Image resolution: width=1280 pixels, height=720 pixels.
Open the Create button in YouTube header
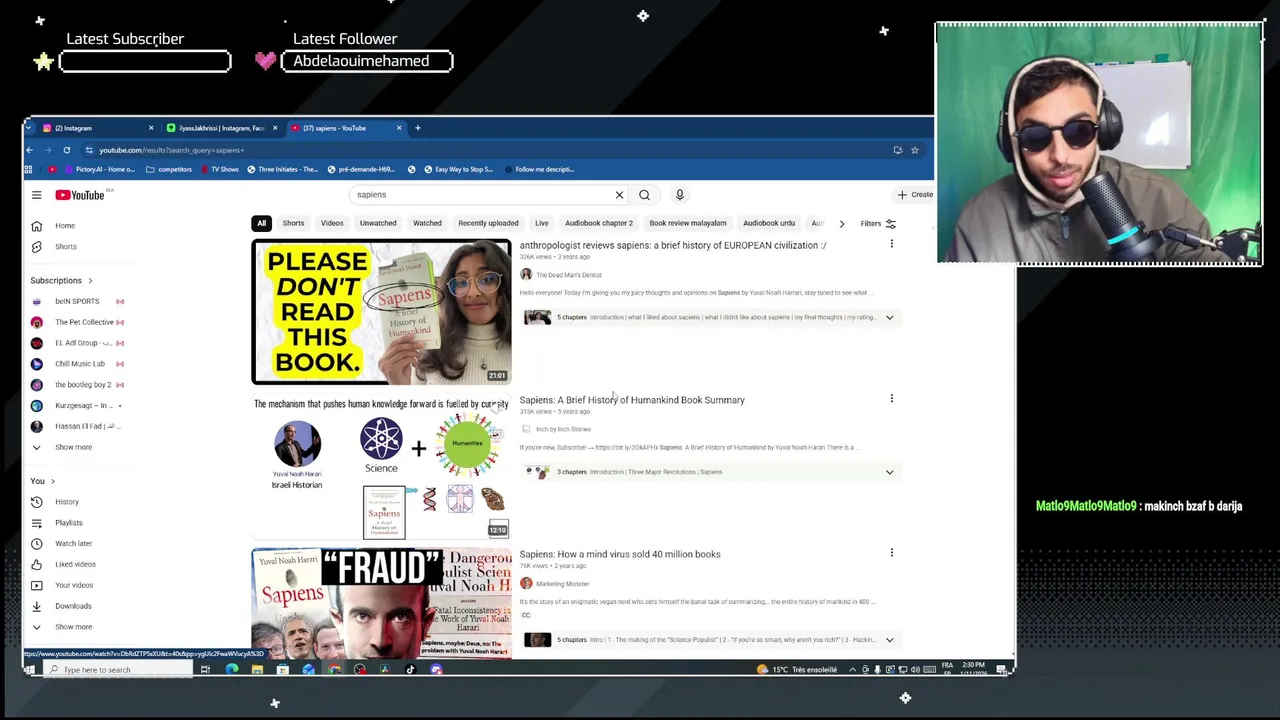916,195
